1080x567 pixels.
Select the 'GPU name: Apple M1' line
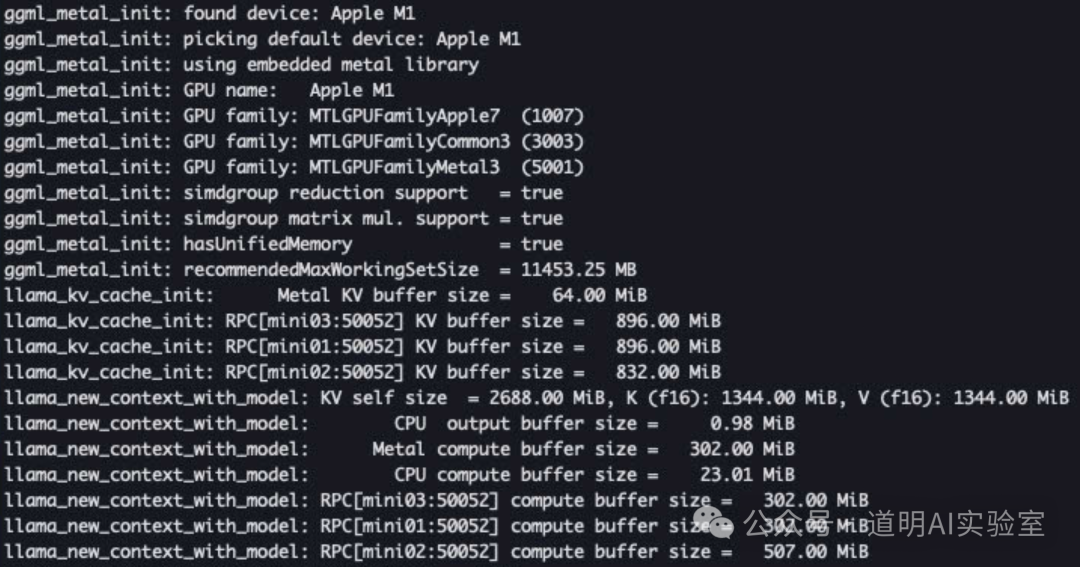coord(288,91)
